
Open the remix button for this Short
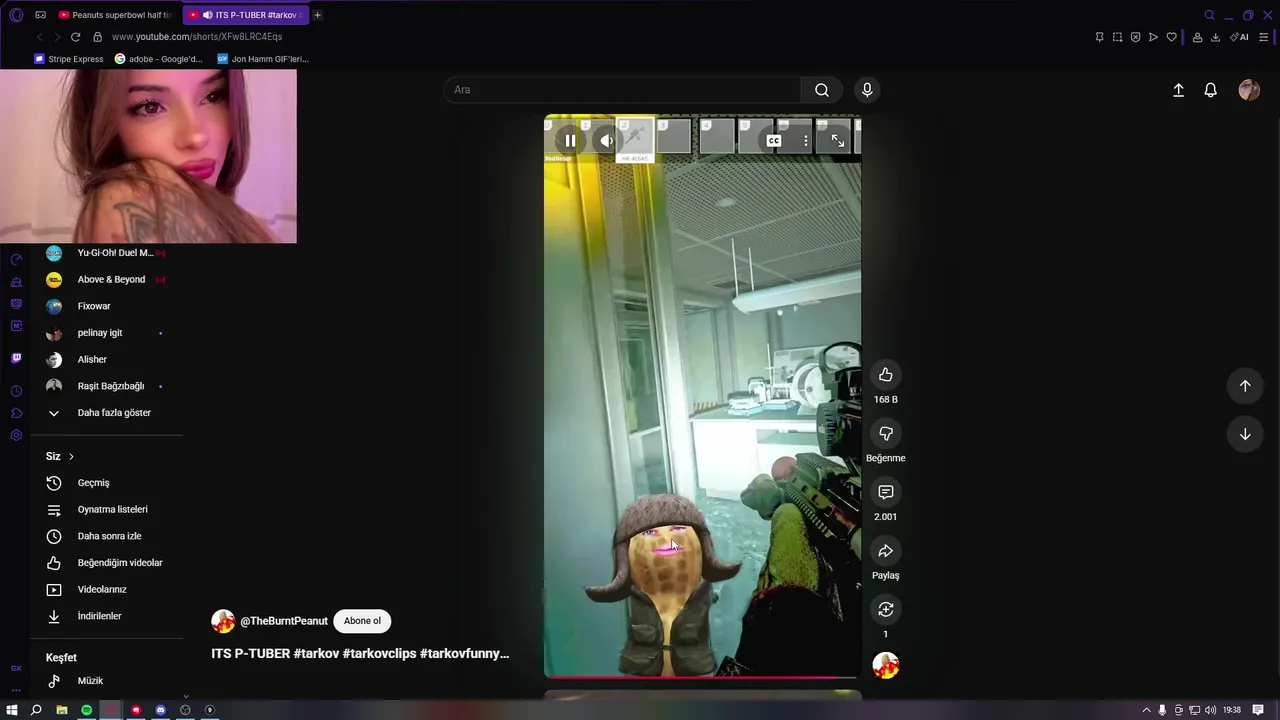885,609
